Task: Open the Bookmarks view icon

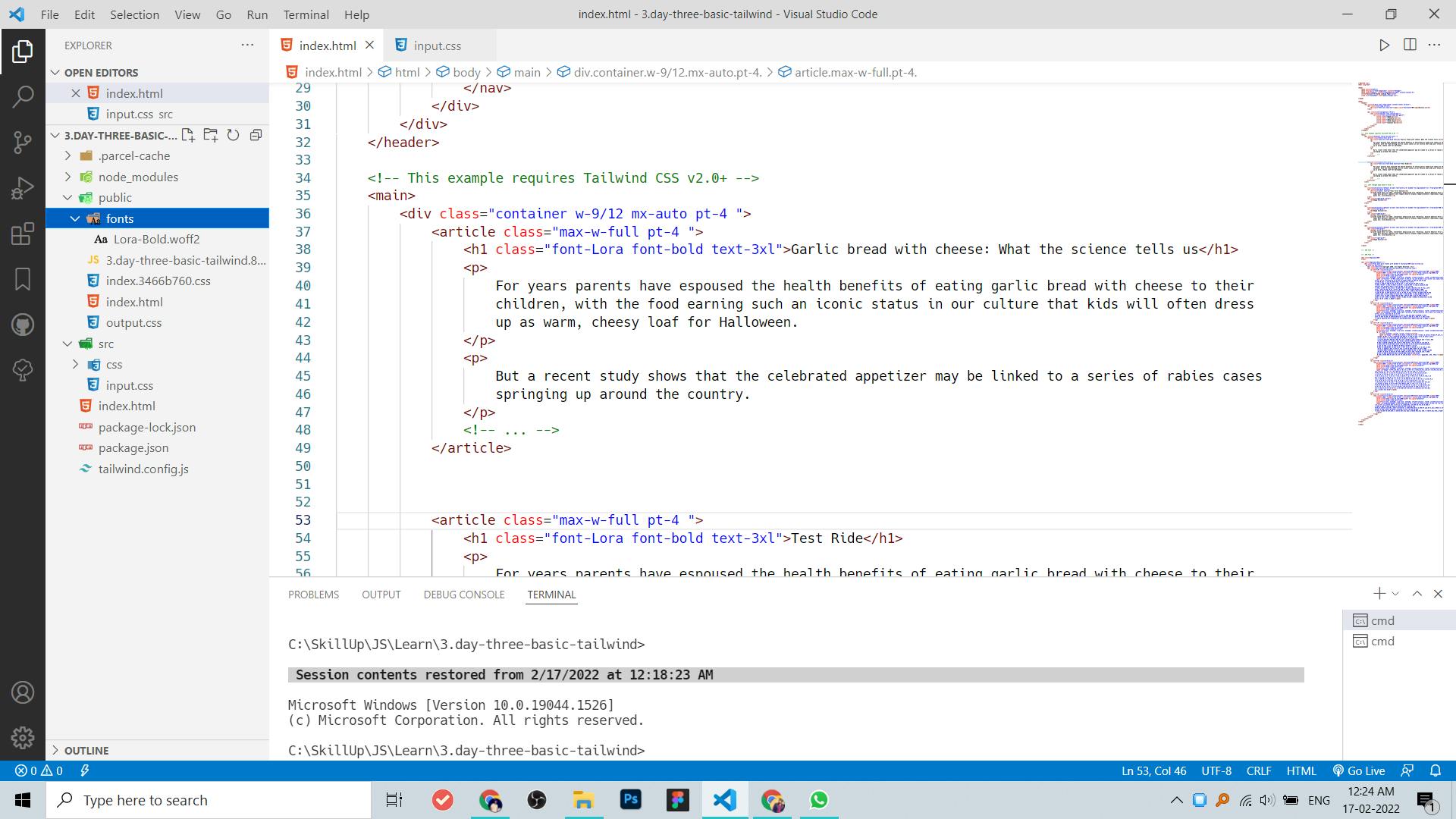Action: click(23, 279)
